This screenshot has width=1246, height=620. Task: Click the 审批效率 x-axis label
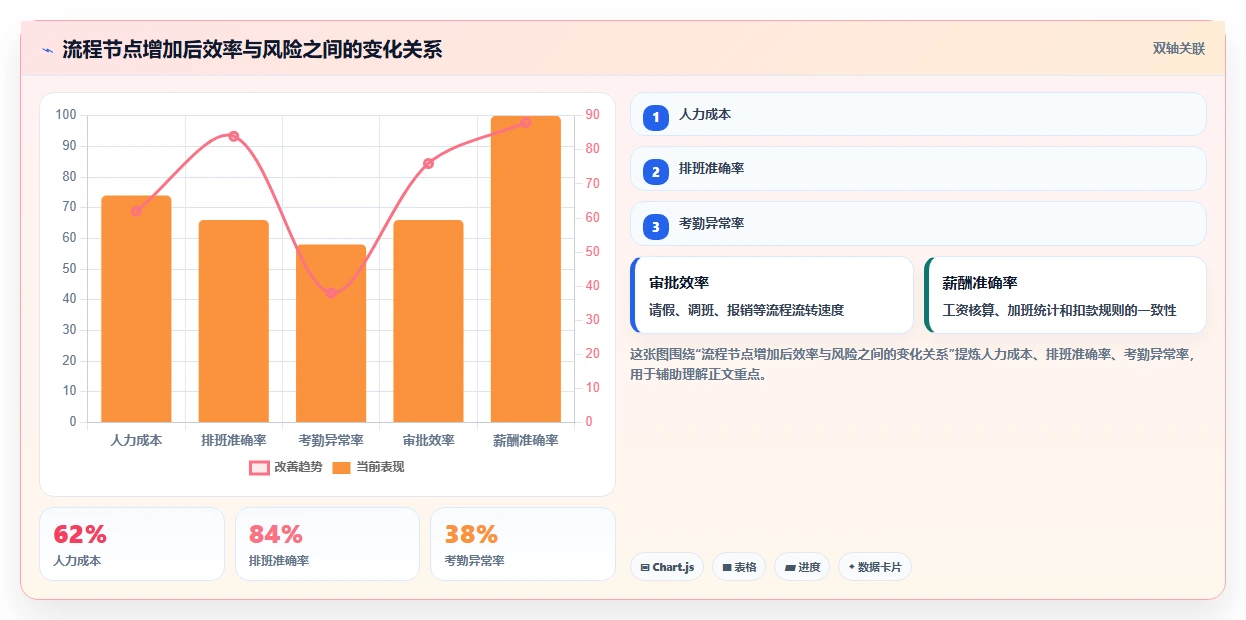[428, 440]
